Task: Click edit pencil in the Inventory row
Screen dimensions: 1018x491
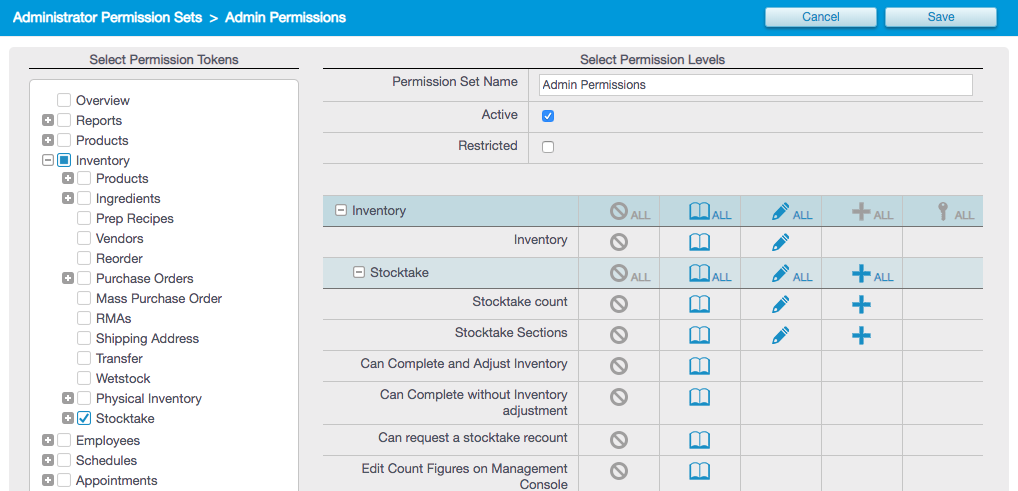Action: coord(781,243)
